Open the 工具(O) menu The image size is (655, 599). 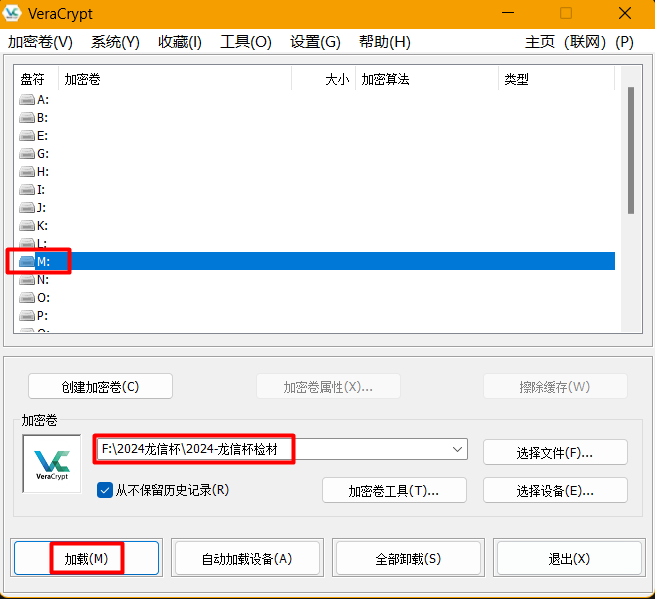[246, 42]
